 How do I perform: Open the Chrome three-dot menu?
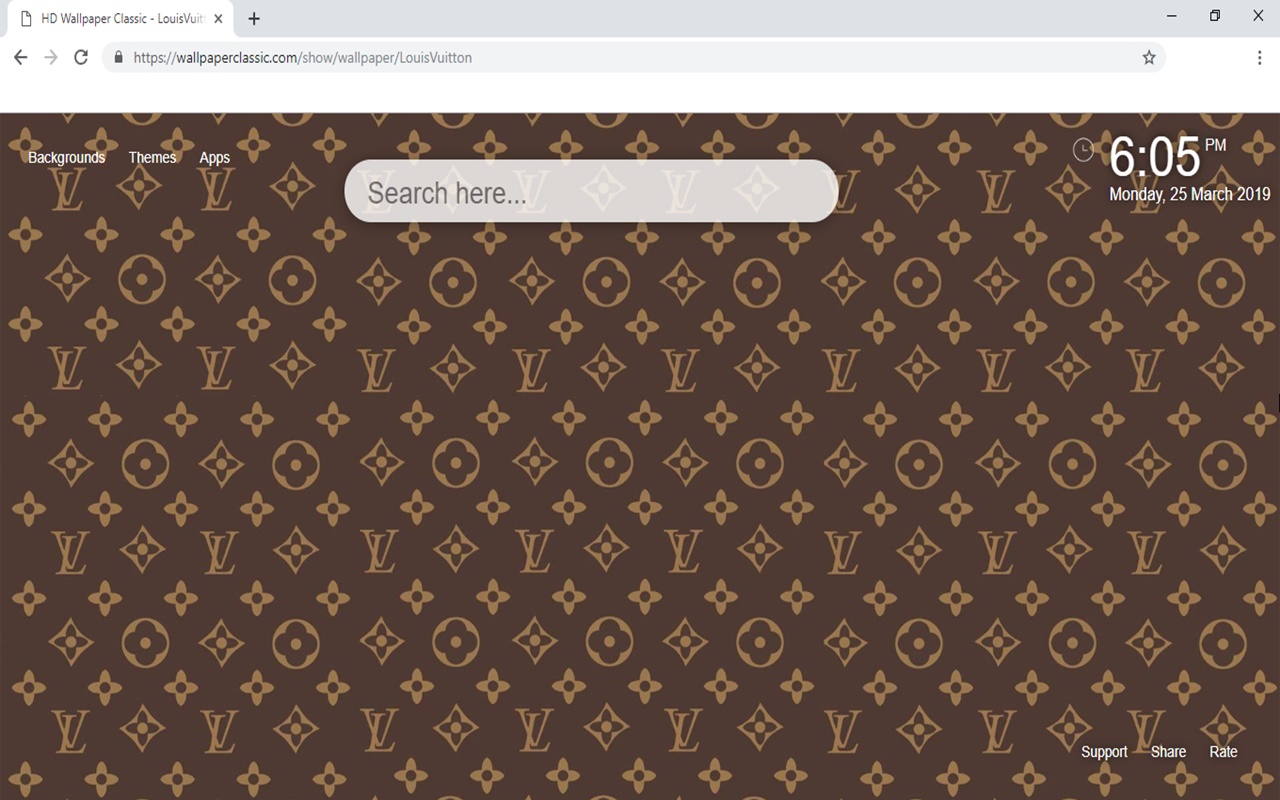pyautogui.click(x=1259, y=58)
